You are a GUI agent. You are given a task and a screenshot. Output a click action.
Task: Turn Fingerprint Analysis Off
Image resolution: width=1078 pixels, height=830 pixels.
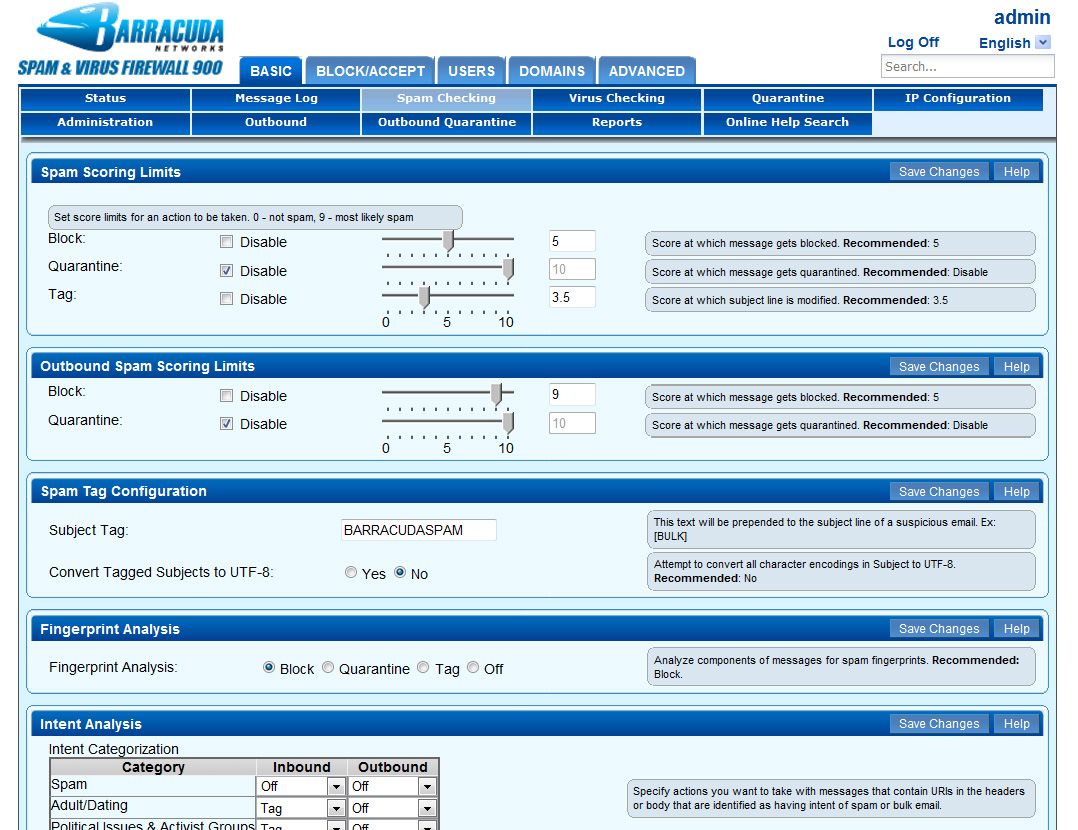(x=473, y=667)
